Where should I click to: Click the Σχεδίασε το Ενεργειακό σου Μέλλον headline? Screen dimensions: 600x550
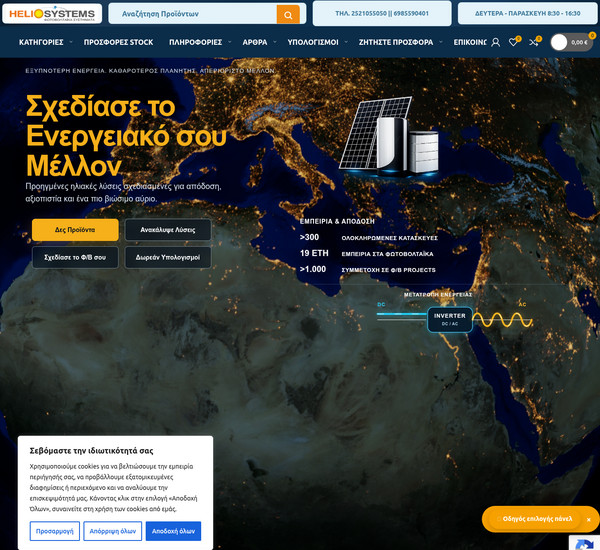(126, 136)
